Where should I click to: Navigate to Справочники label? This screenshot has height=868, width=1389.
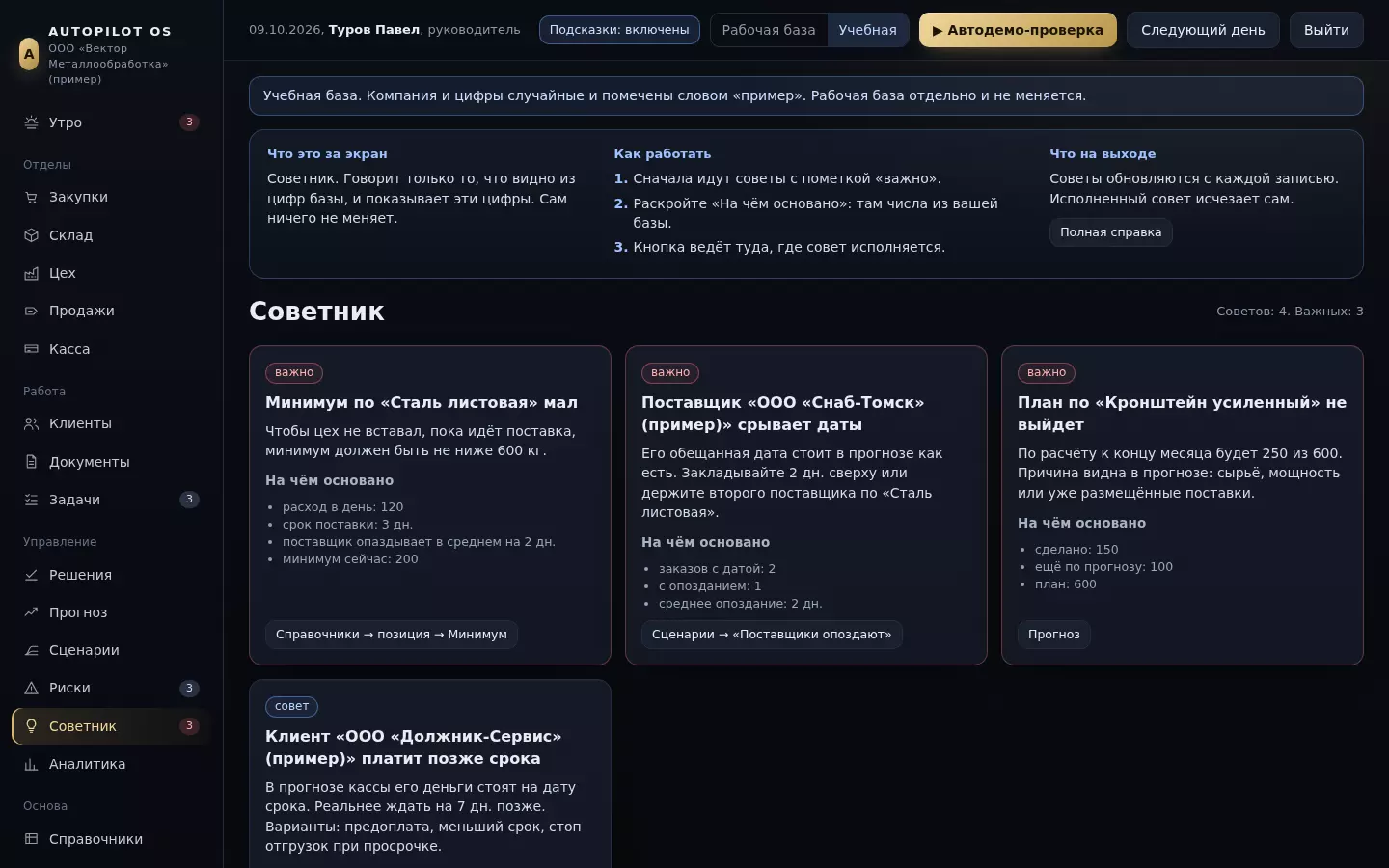(x=96, y=839)
